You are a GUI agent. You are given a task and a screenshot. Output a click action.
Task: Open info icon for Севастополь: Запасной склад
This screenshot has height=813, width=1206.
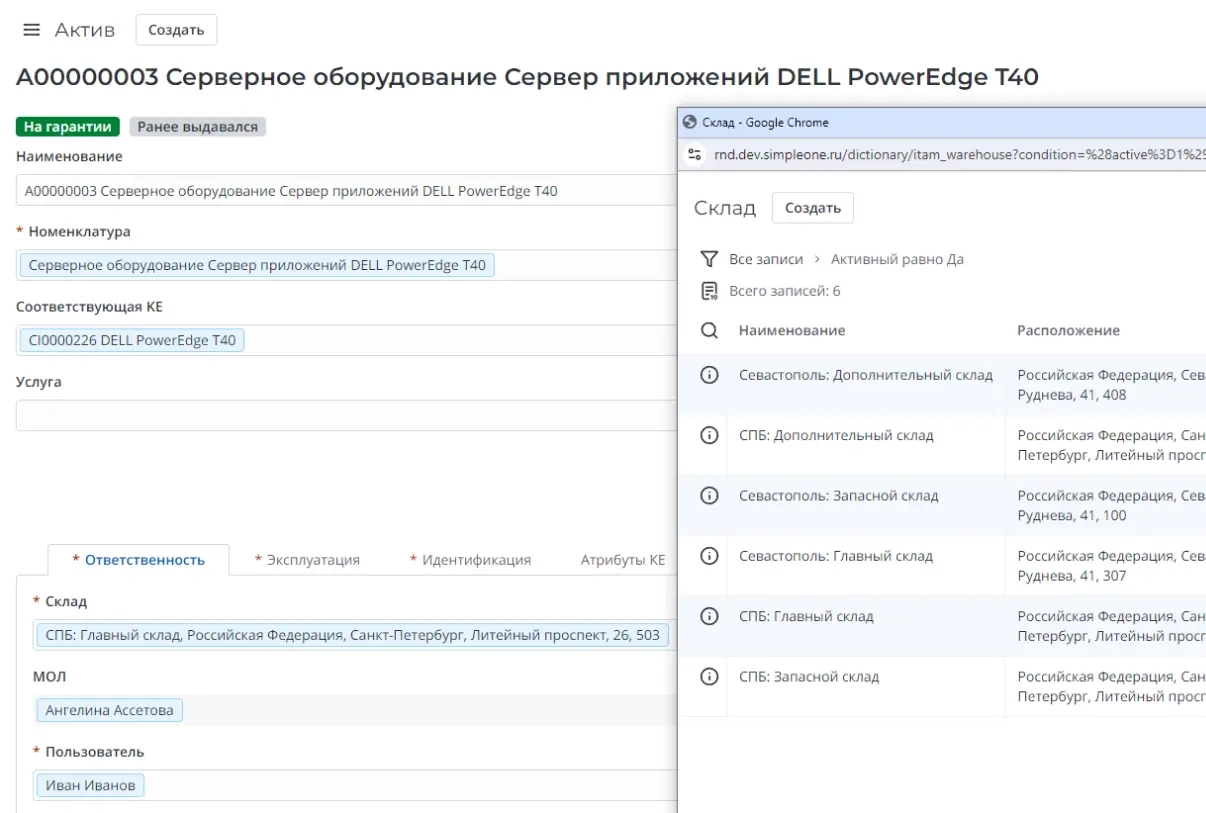coord(709,495)
